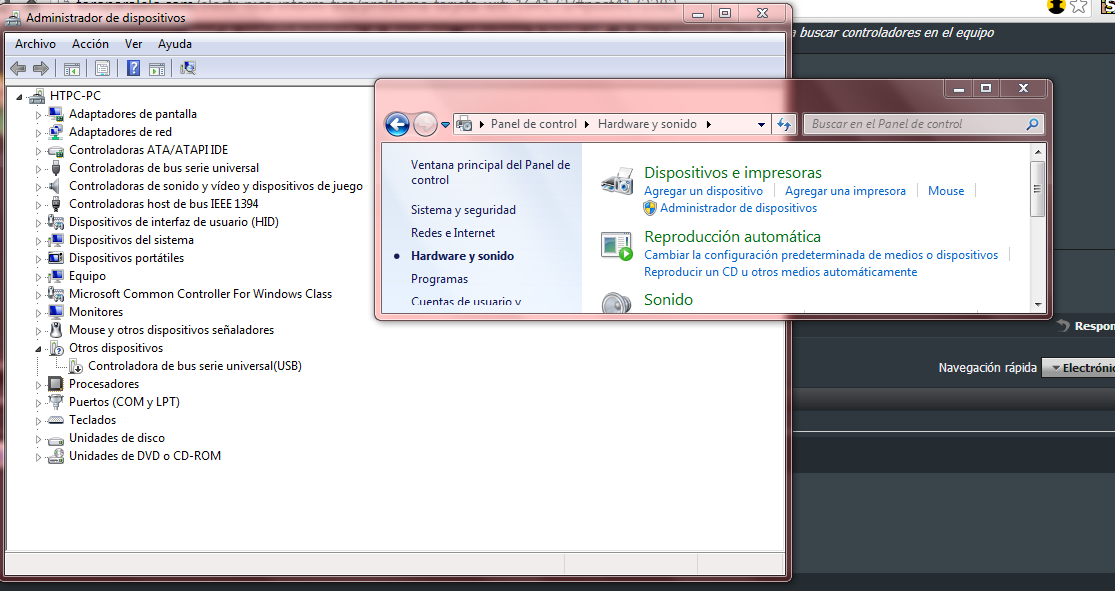Select Controladoras de bus serie universal USB icon
Viewport: 1115px width, 591px height.
(55, 168)
